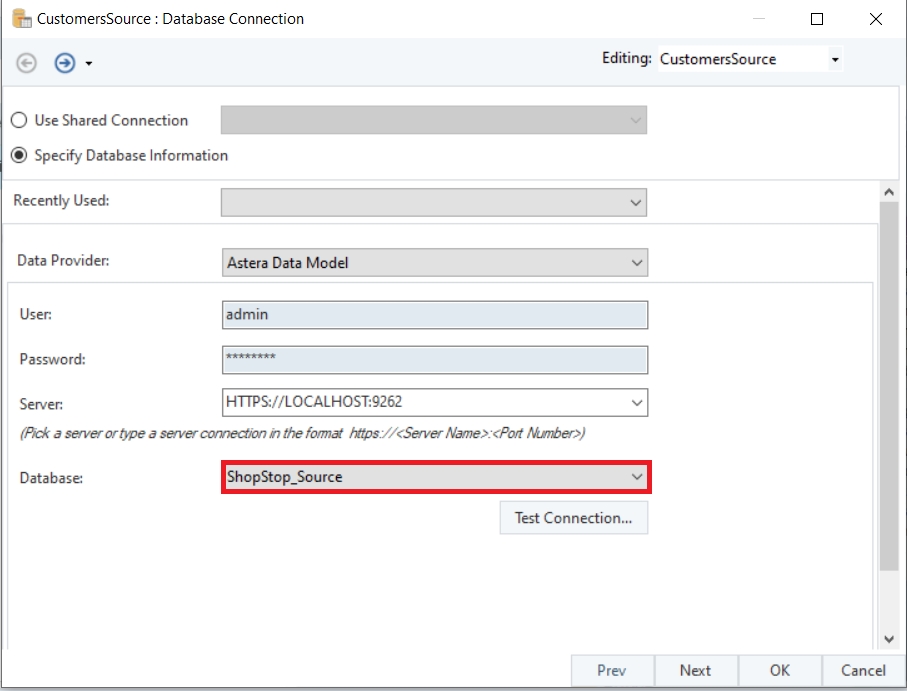Select Specify Database Information radio button
907x691 pixels.
point(19,156)
